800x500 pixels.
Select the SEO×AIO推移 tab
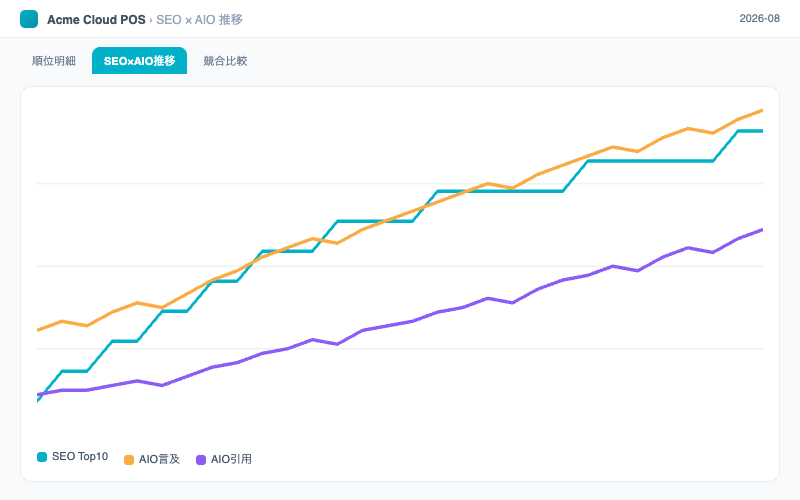tap(139, 61)
